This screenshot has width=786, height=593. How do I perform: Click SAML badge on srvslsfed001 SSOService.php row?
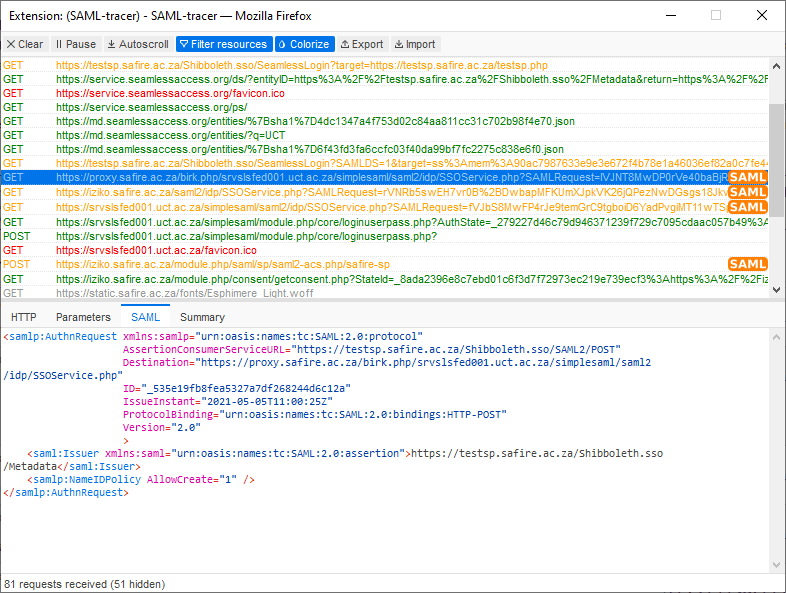click(x=747, y=207)
